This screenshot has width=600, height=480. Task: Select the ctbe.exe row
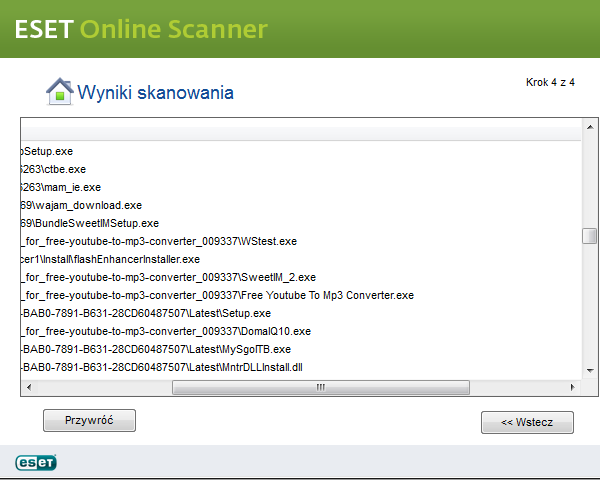(x=302, y=169)
